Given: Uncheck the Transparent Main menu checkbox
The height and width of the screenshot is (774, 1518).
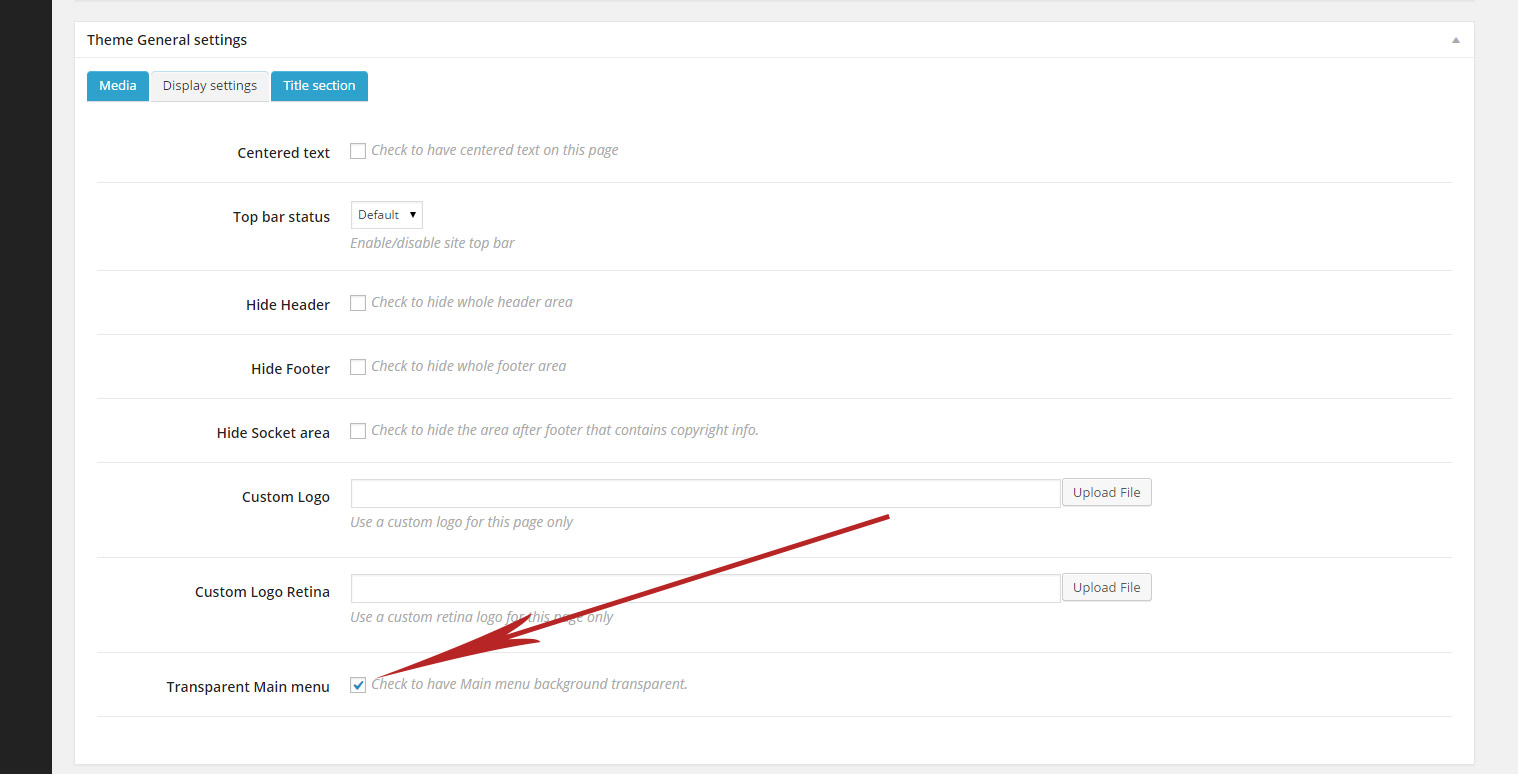Looking at the screenshot, I should coord(358,685).
